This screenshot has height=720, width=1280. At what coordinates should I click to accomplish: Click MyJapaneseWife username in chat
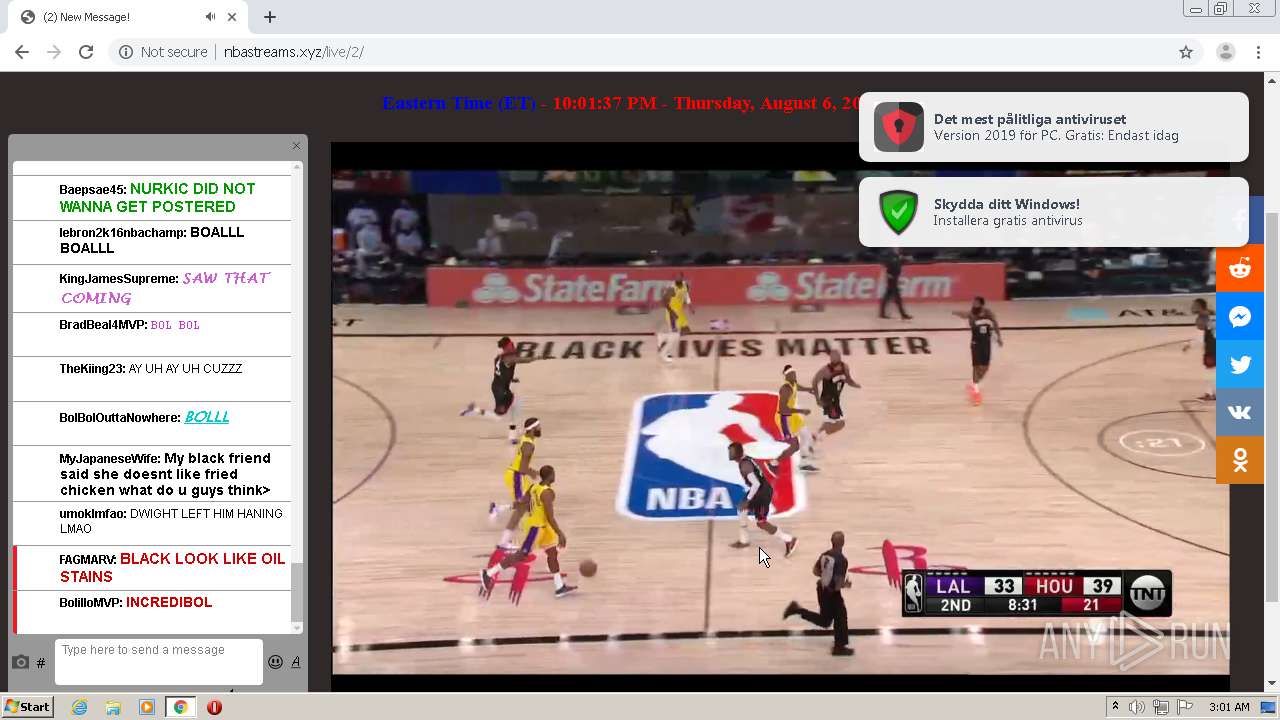[x=109, y=459]
